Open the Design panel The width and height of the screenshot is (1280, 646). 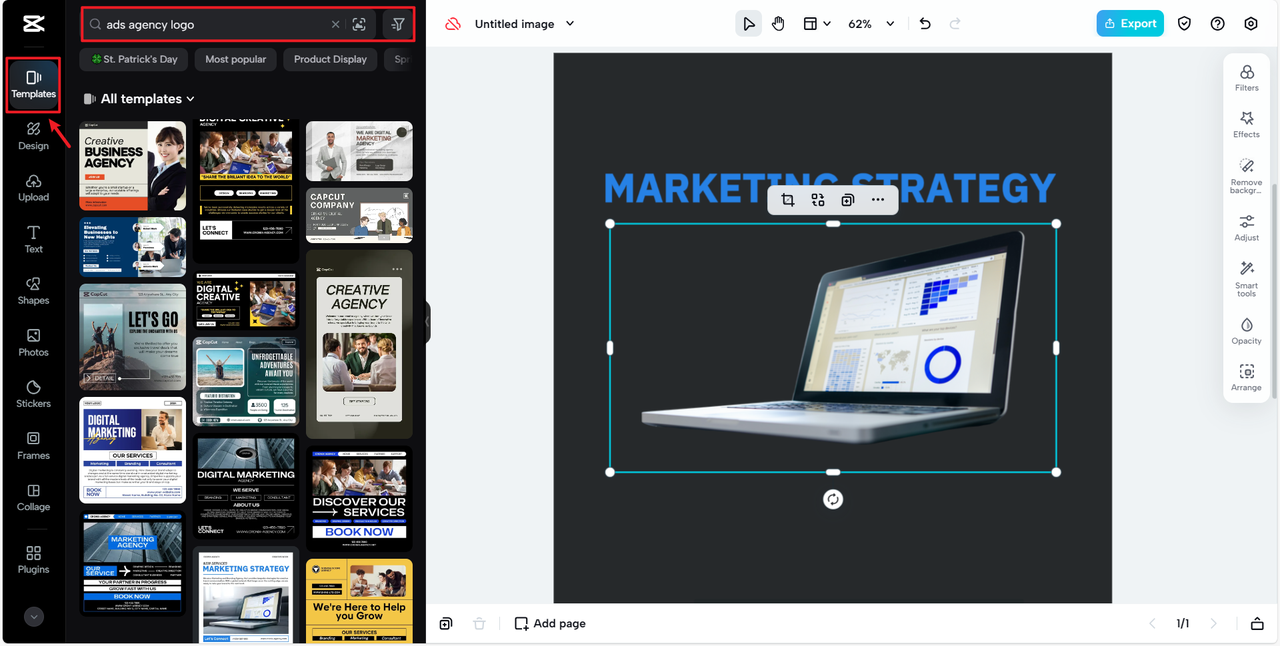point(33,136)
